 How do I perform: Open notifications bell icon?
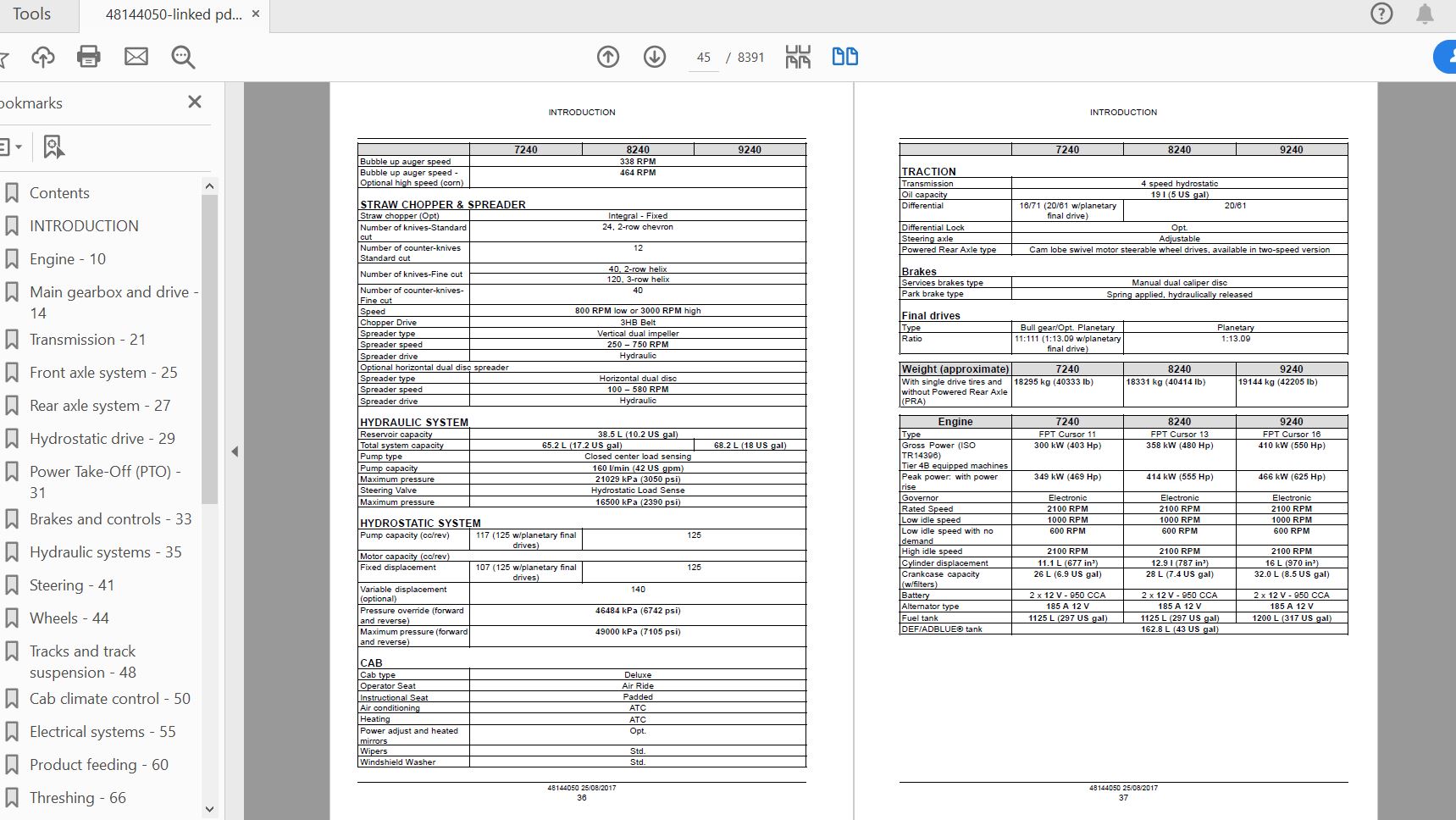(1426, 14)
